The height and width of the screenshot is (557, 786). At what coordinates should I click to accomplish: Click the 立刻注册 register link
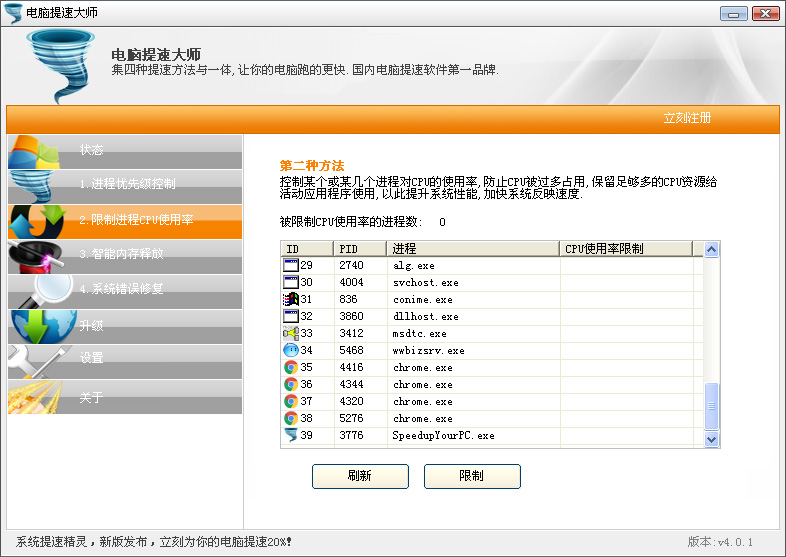click(687, 118)
